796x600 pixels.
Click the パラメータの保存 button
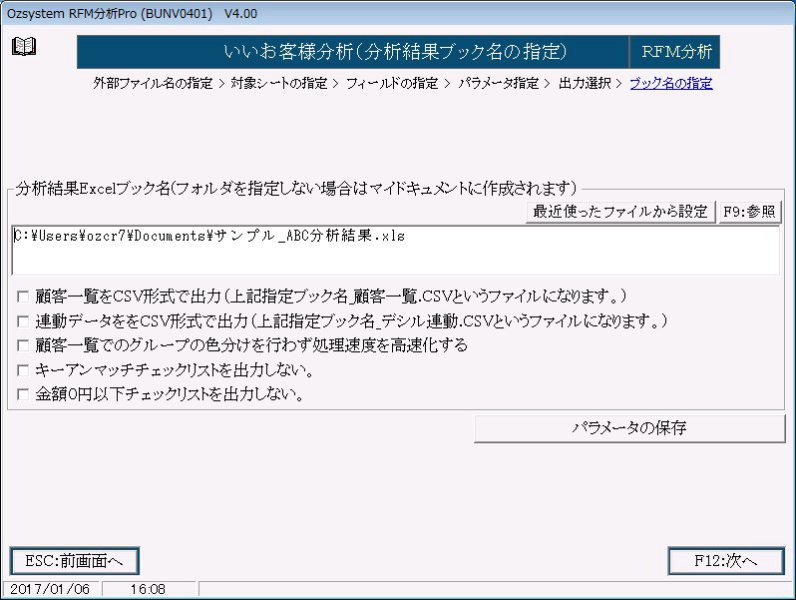point(629,428)
